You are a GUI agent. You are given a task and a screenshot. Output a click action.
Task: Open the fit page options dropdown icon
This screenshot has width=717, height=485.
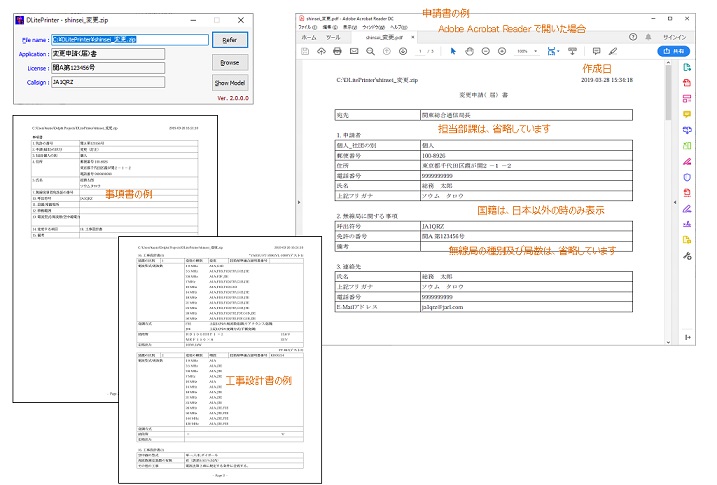[x=553, y=51]
